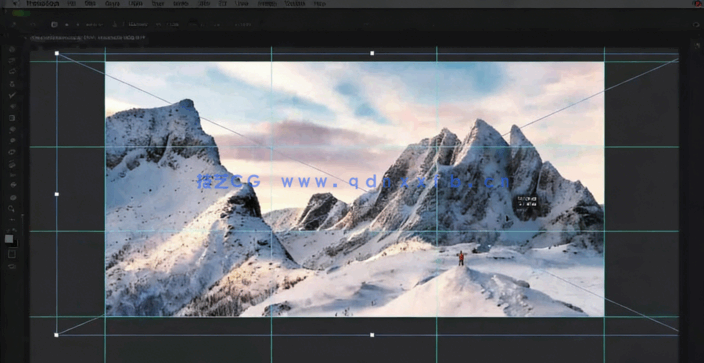Click the left-middle transform handle
The image size is (704, 363).
(57, 194)
